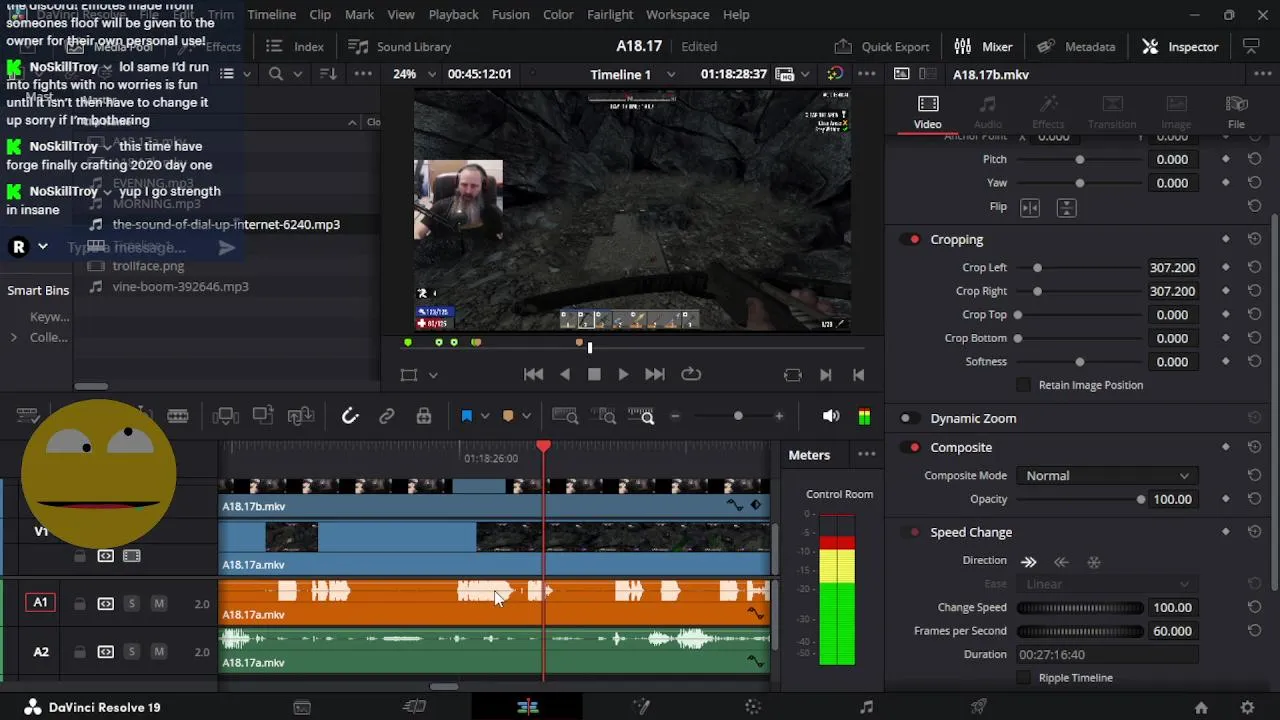Click the replace clip icon
Screen dimensions: 1280x720
[x=301, y=416]
